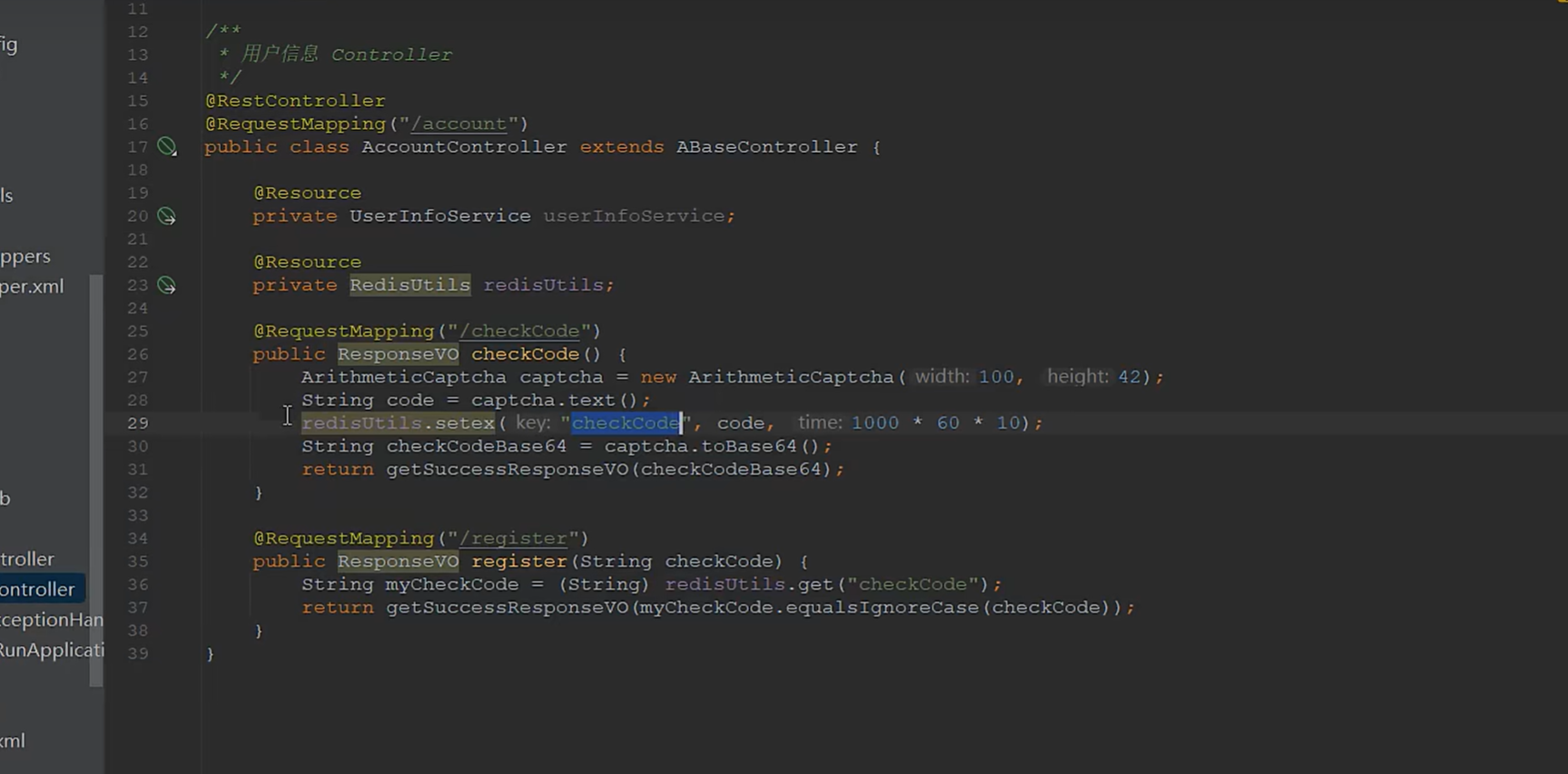Click line number 35 in the gutter
The height and width of the screenshot is (774, 1568).
pos(138,561)
